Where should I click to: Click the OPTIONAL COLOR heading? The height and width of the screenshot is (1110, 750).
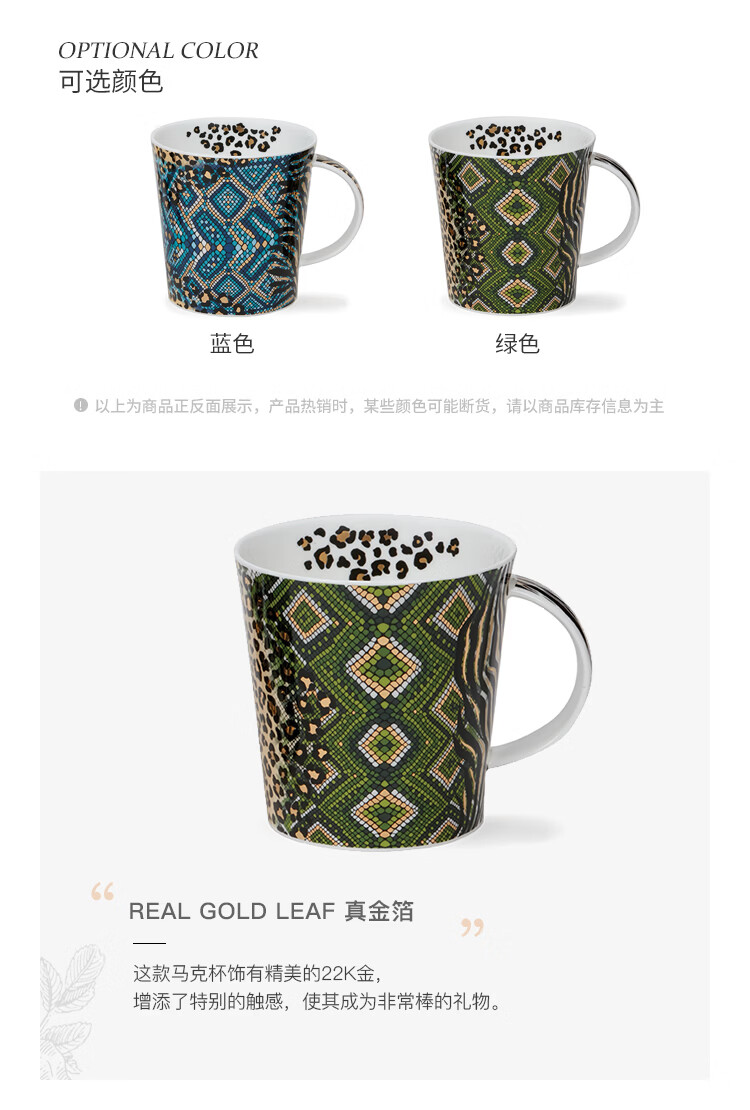click(x=159, y=51)
